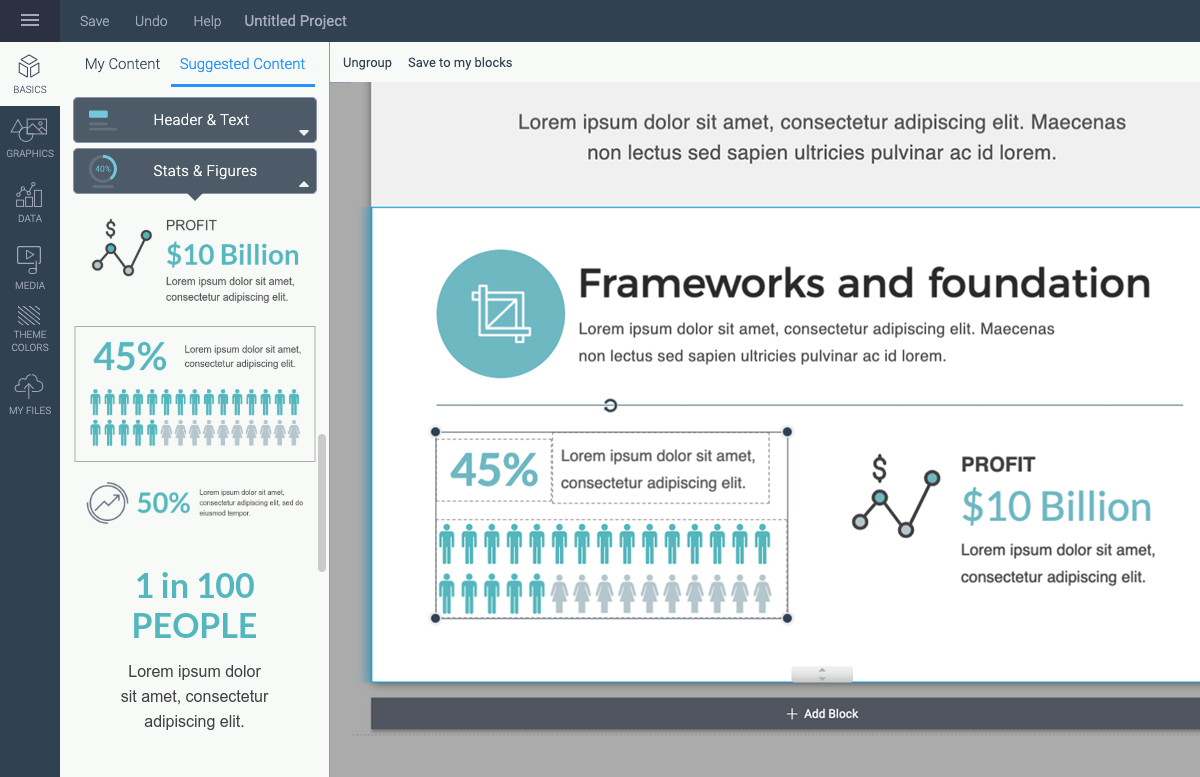Viewport: 1200px width, 777px height.
Task: Open Theme Colors panel
Action: pyautogui.click(x=30, y=328)
